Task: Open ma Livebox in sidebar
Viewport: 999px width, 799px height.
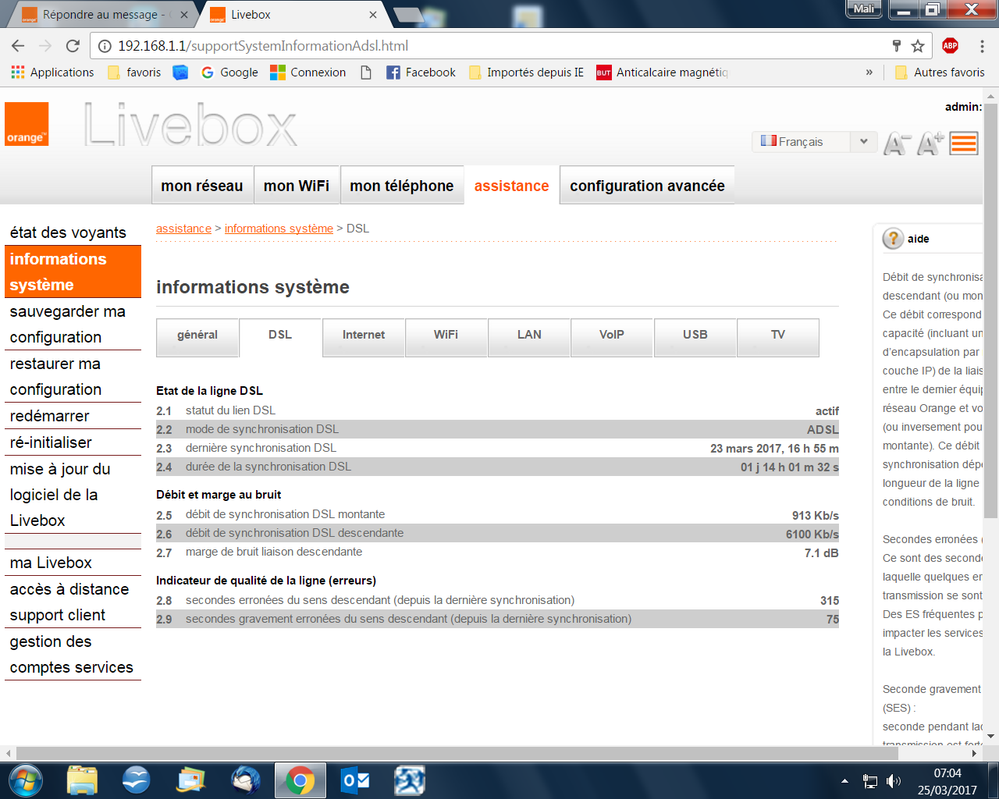Action: 51,563
